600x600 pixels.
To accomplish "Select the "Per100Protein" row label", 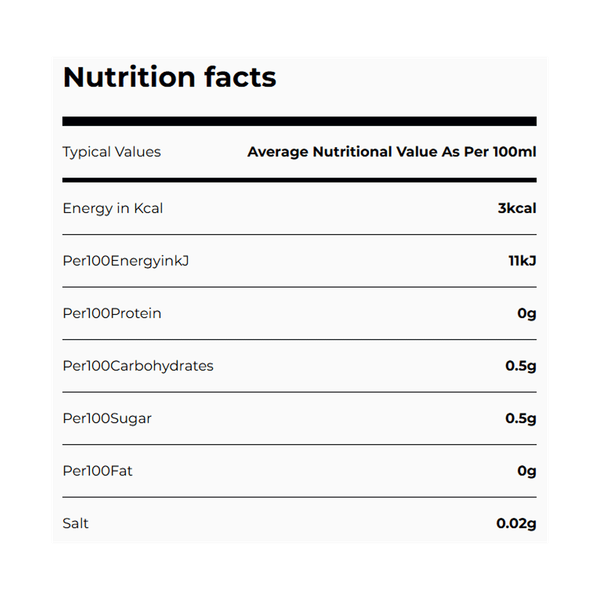I will coord(111,313).
